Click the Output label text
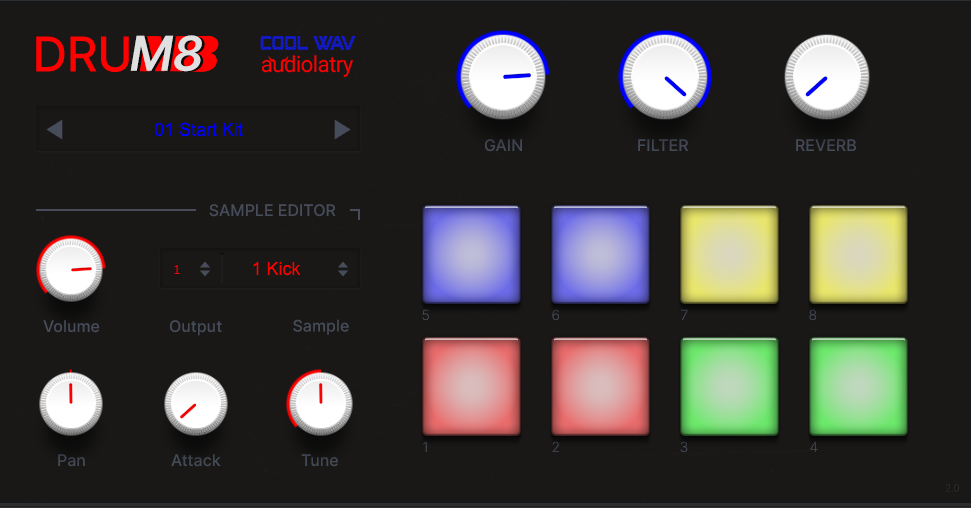 [196, 326]
